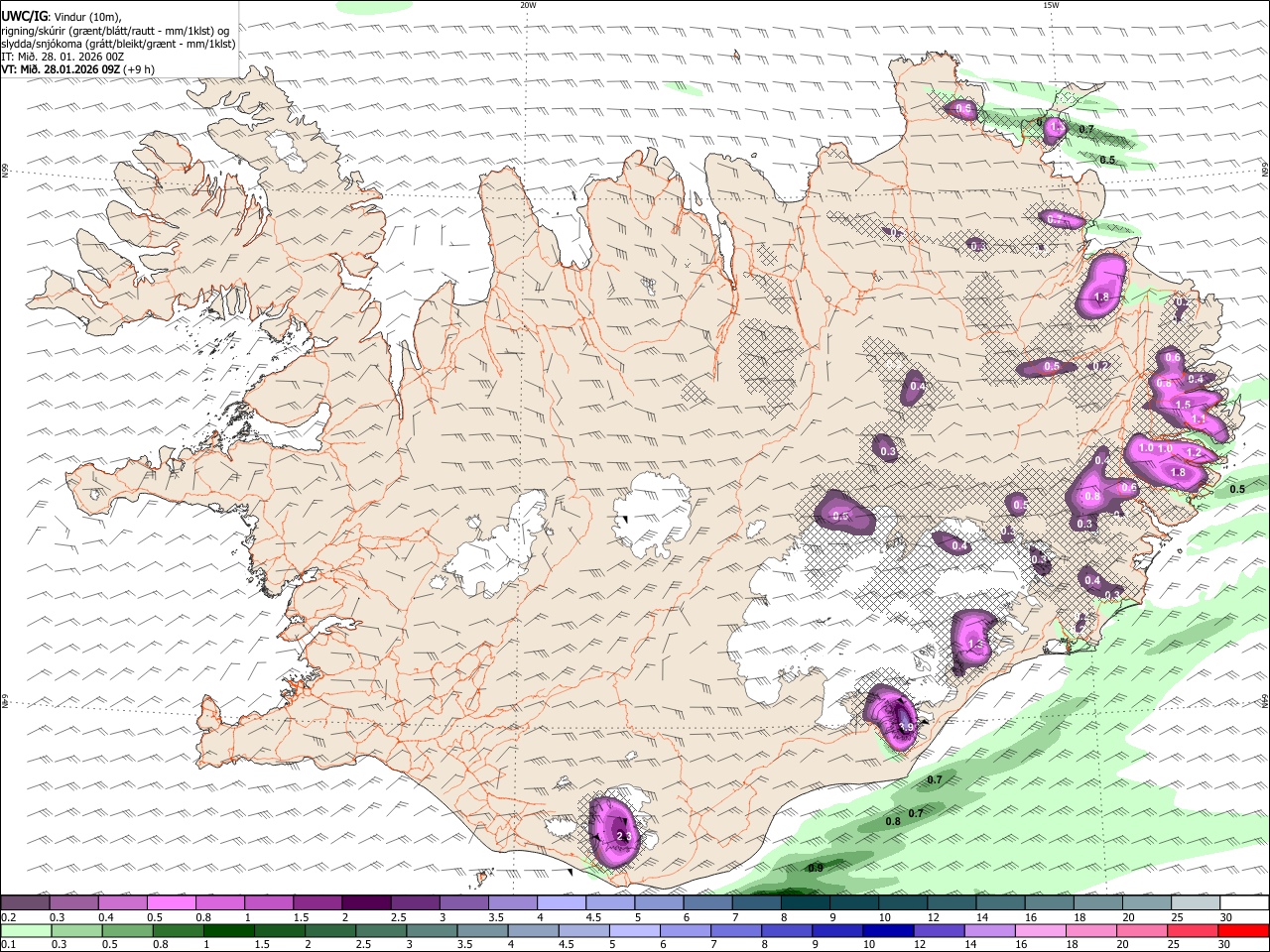Click the '2.3' snowfall value on the south coast
Screen dimensions: 1270x952
(x=624, y=837)
